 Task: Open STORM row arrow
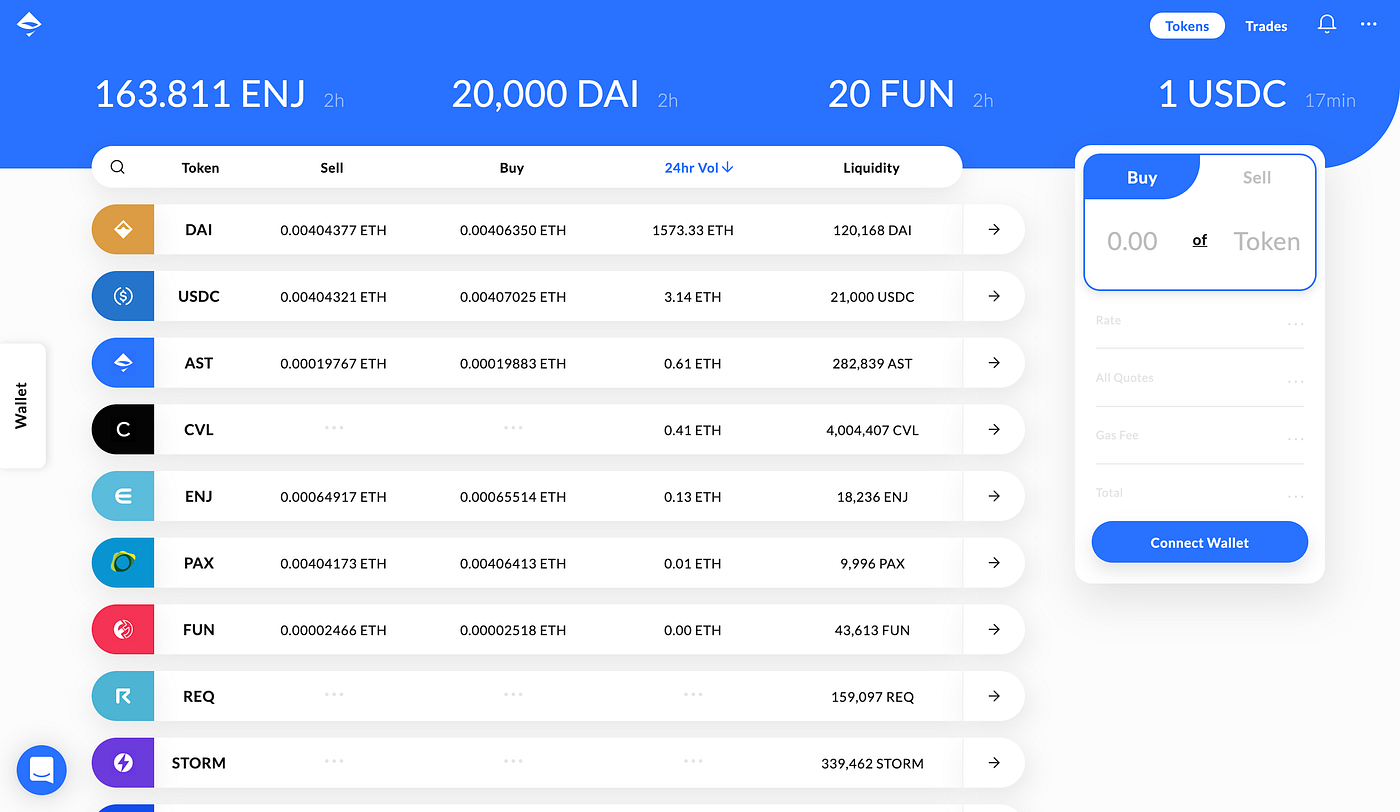click(994, 763)
